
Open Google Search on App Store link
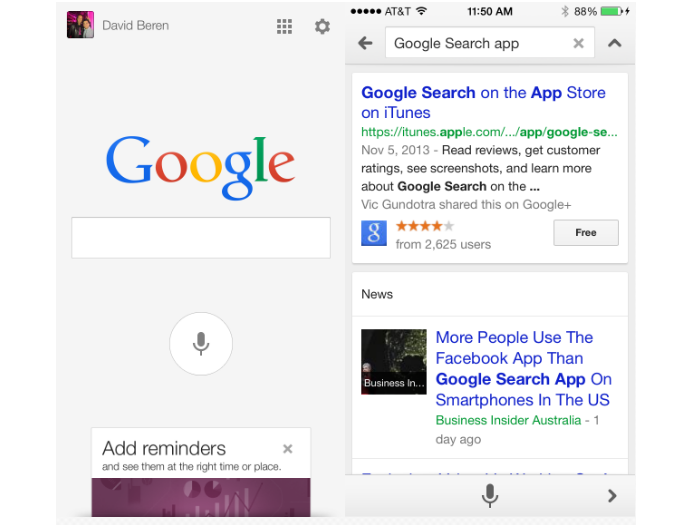483,102
